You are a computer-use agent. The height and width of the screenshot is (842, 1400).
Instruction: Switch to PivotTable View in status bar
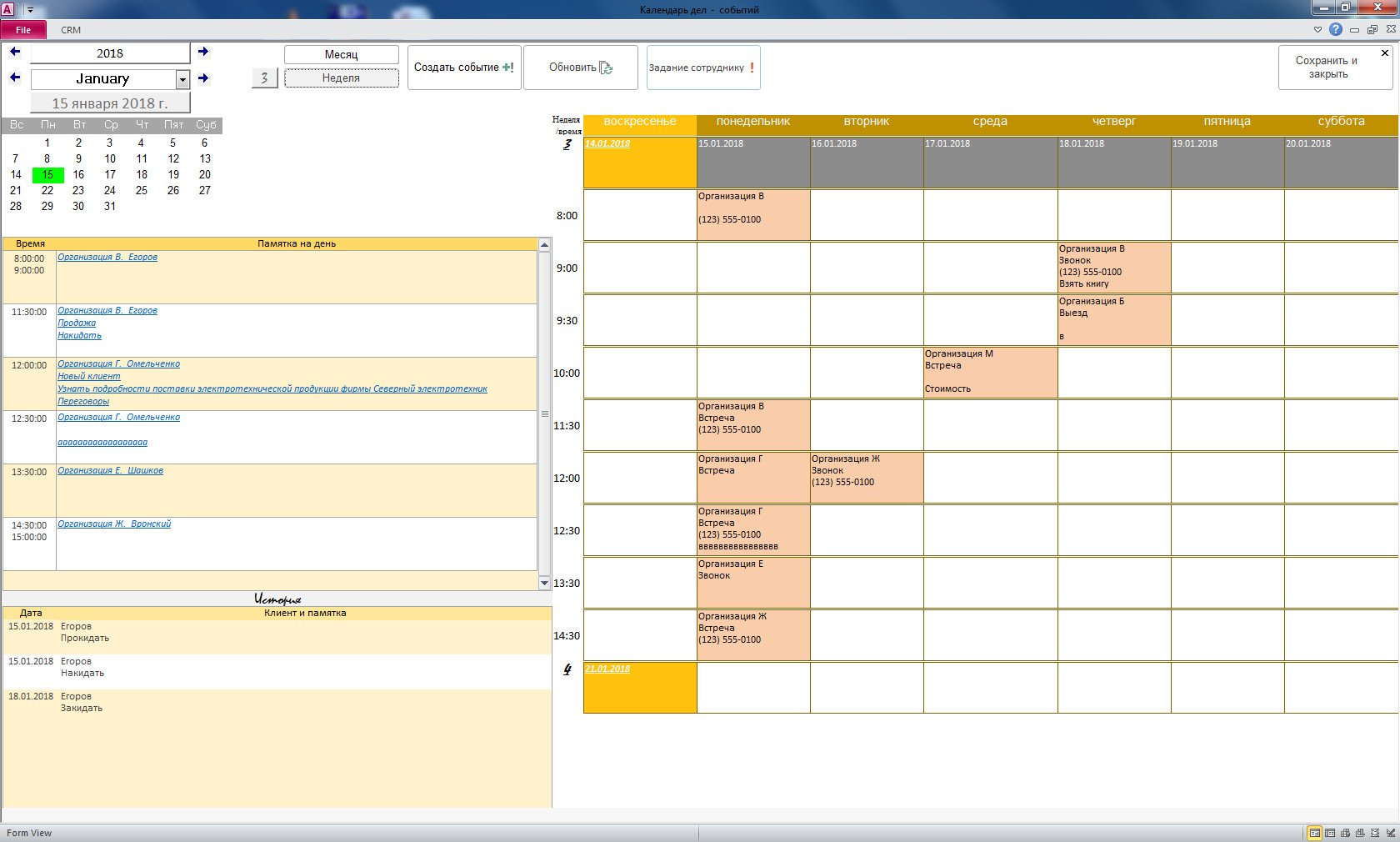tap(1345, 833)
